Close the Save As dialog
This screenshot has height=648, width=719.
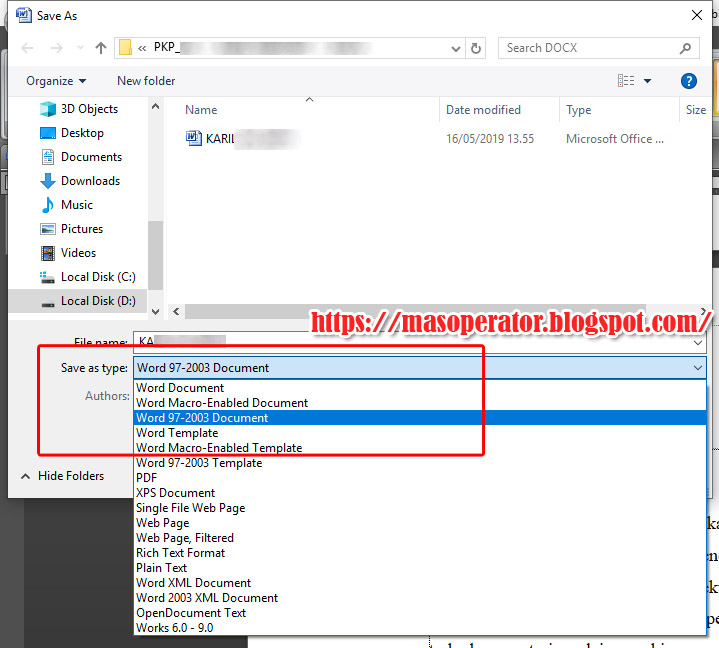(697, 16)
